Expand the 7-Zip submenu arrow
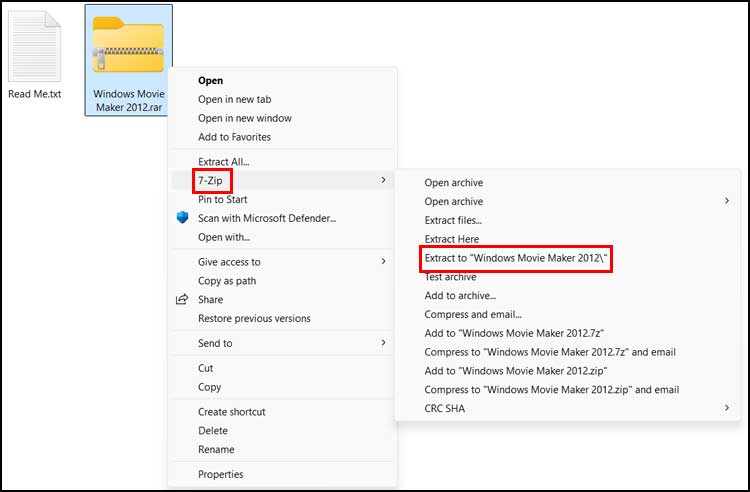The height and width of the screenshot is (492, 750). tap(383, 180)
